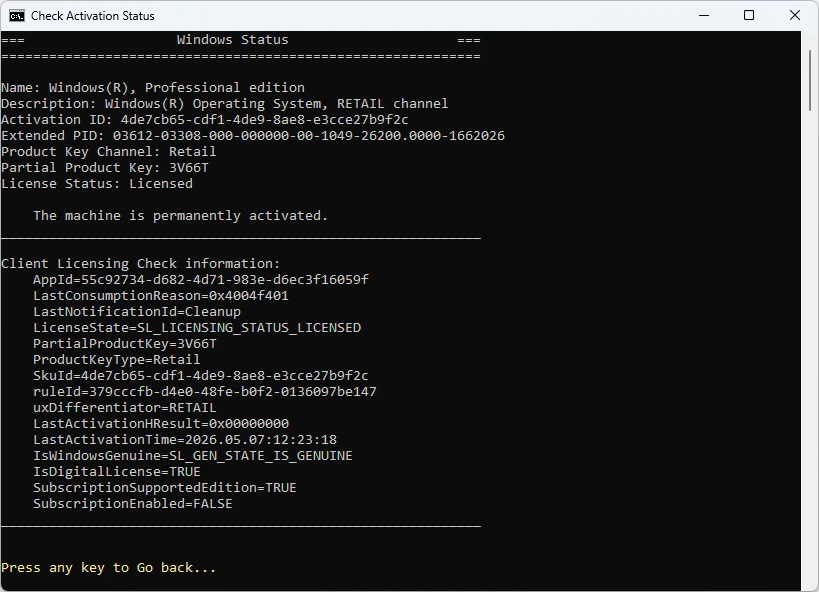Maximize the Check Activation Status window
This screenshot has height=592, width=819.
748,16
